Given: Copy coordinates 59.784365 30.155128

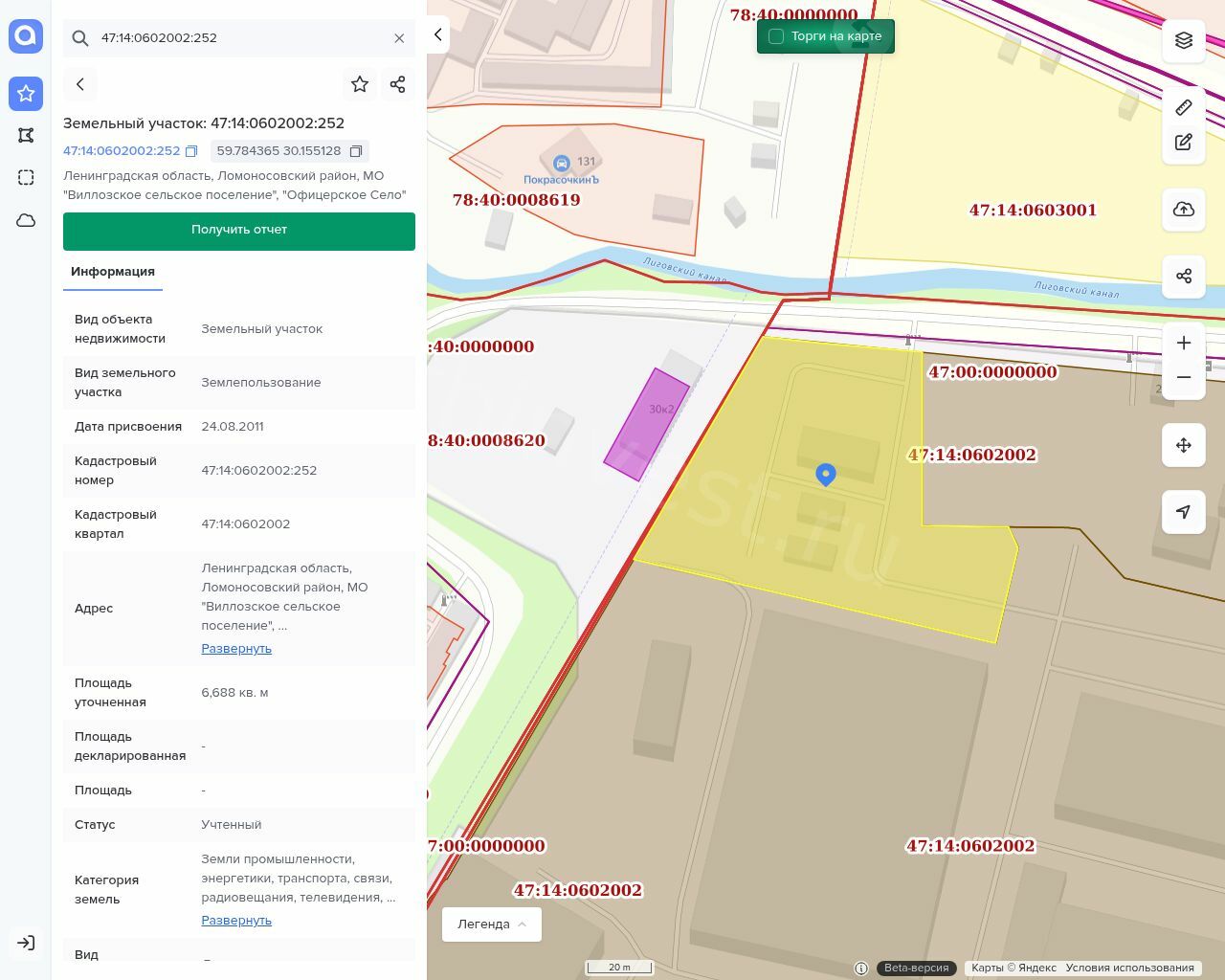Looking at the screenshot, I should click(356, 151).
